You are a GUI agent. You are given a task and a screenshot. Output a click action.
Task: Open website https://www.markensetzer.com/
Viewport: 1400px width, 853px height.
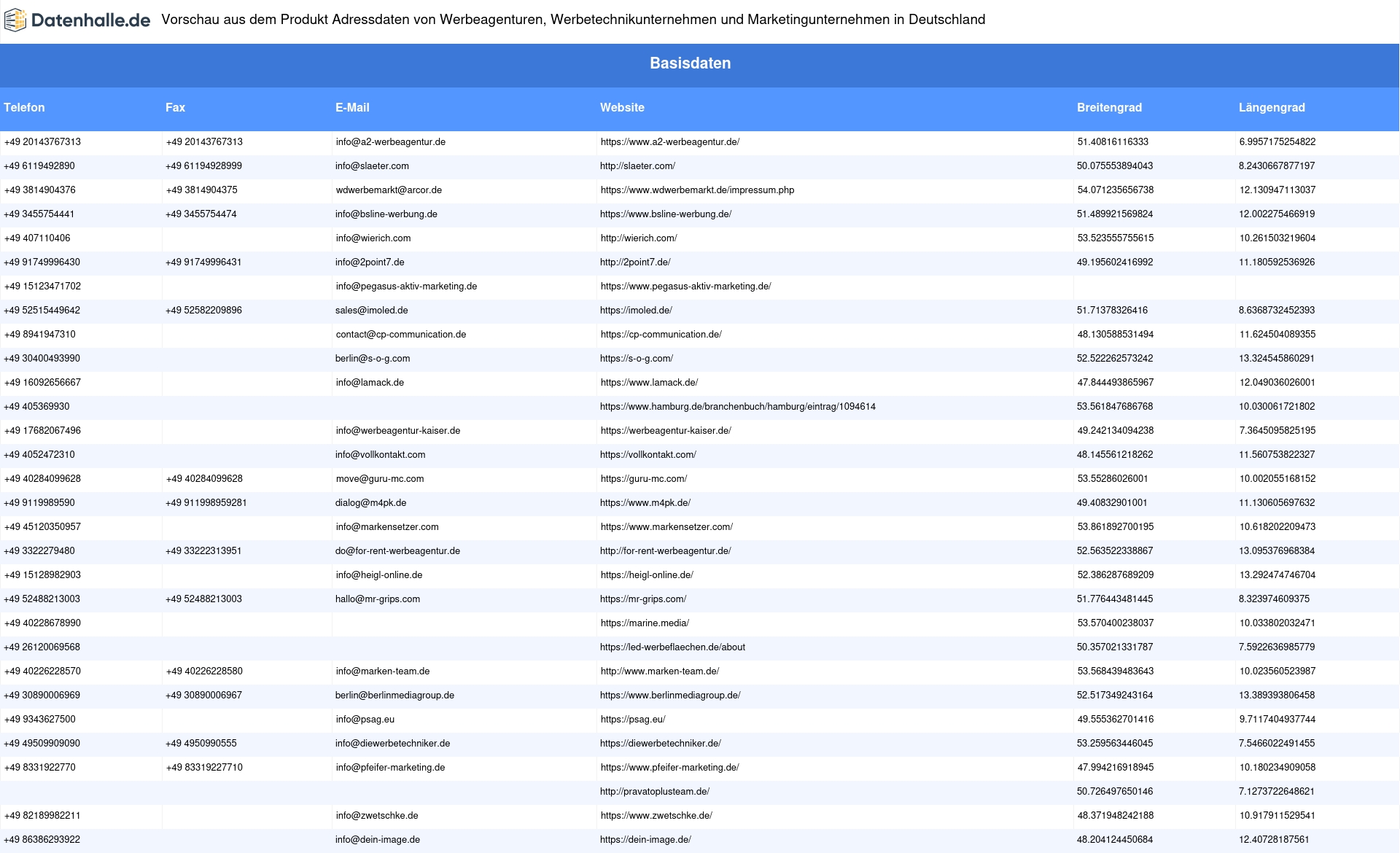(x=666, y=527)
